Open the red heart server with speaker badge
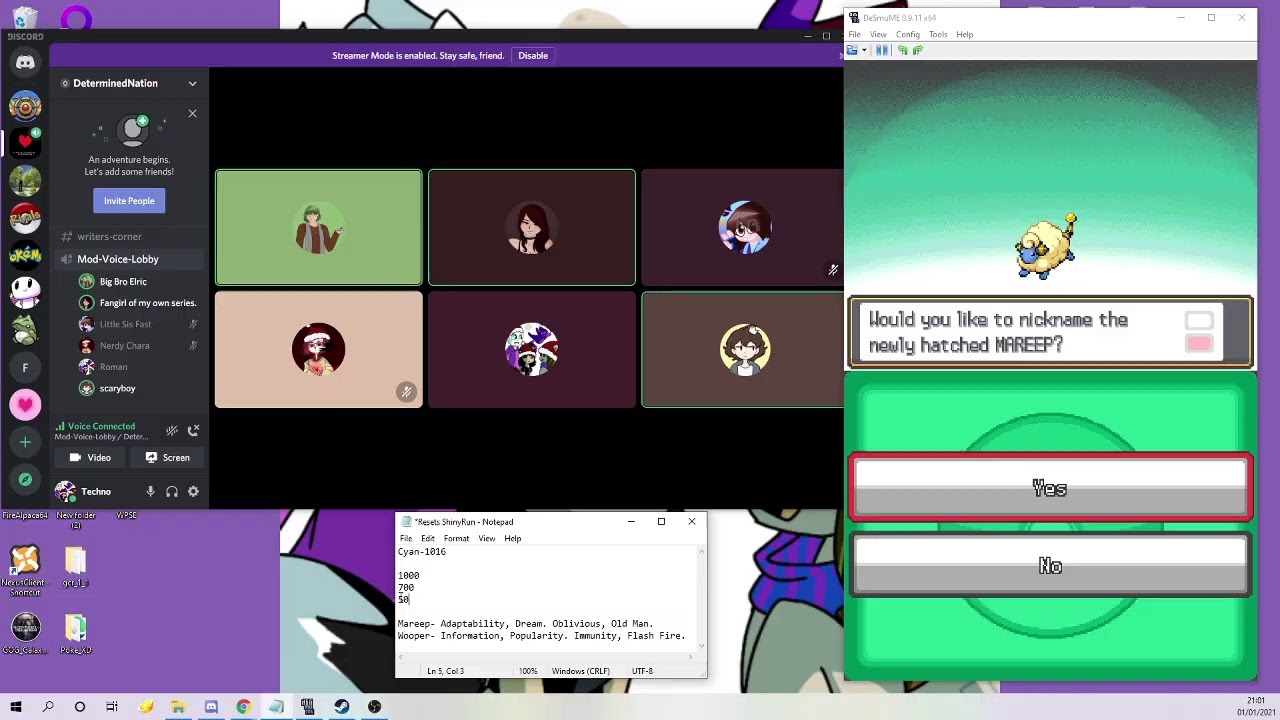This screenshot has height=720, width=1280. coord(25,142)
